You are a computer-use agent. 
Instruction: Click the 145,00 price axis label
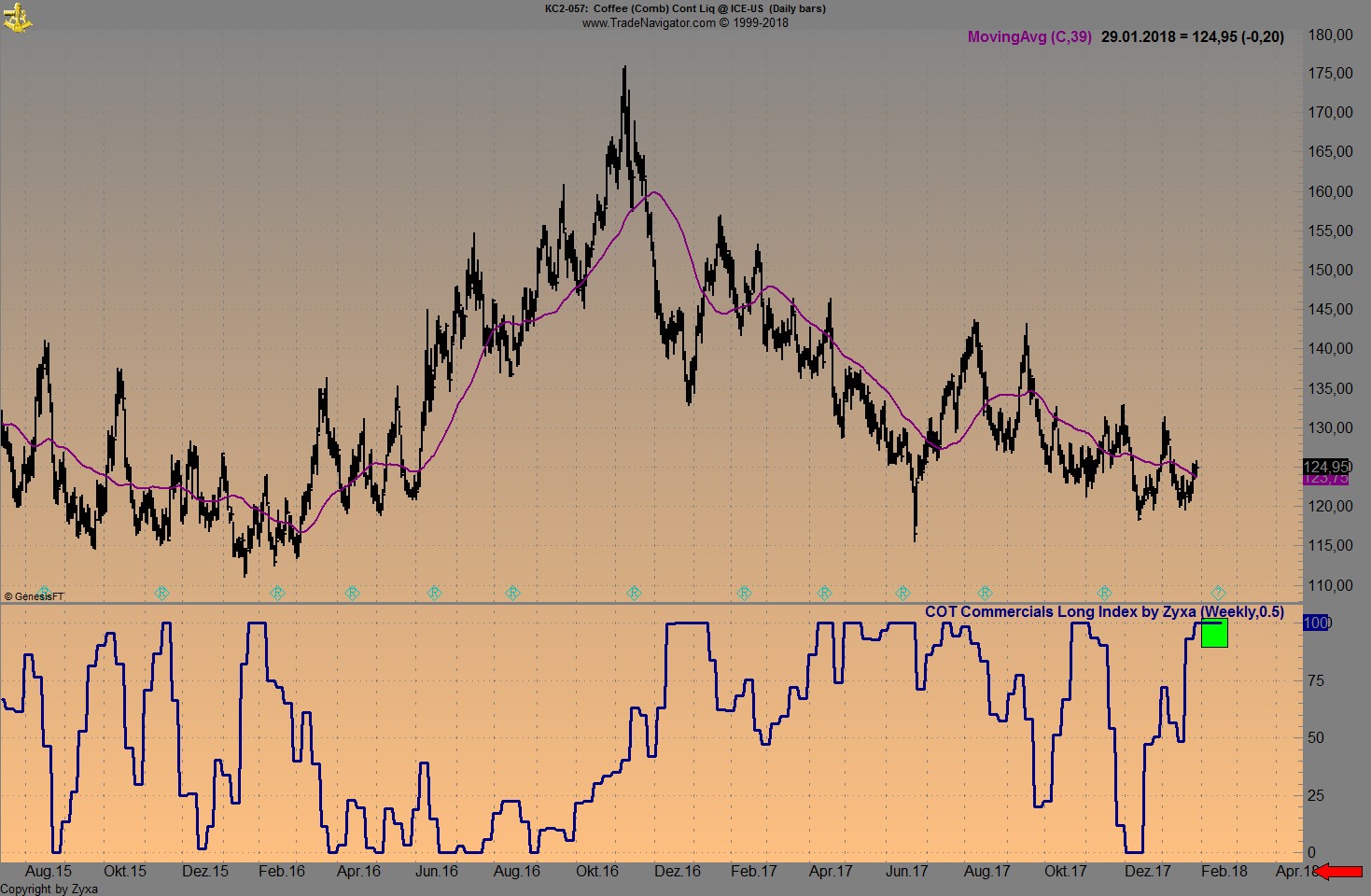(1331, 310)
